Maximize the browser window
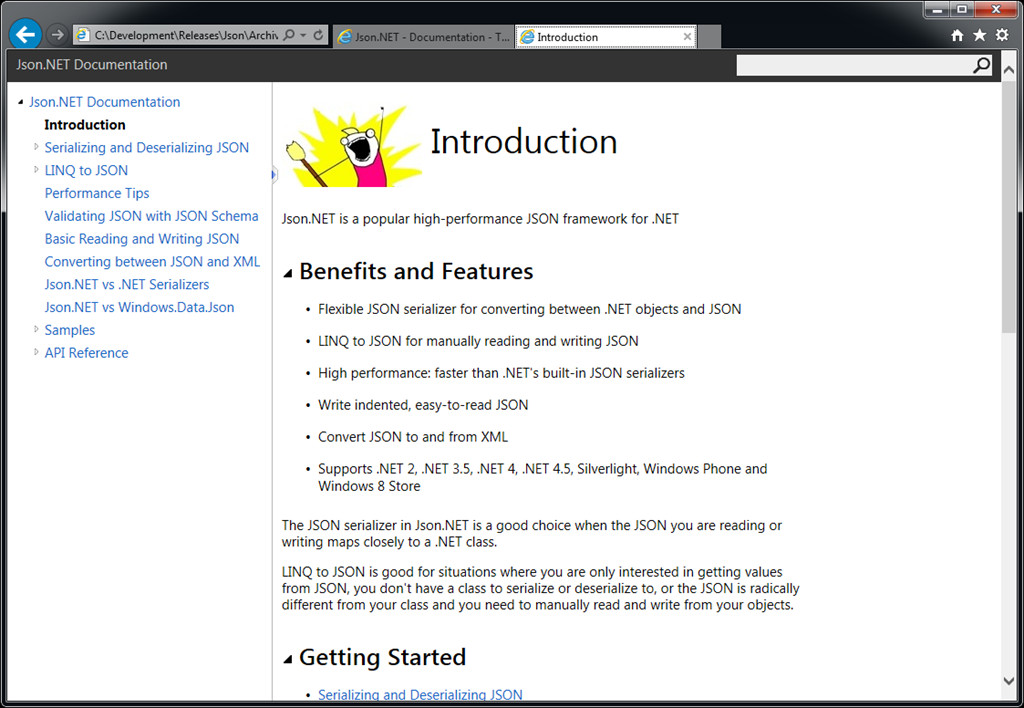Screen dimensions: 1024x708 pyautogui.click(x=962, y=9)
